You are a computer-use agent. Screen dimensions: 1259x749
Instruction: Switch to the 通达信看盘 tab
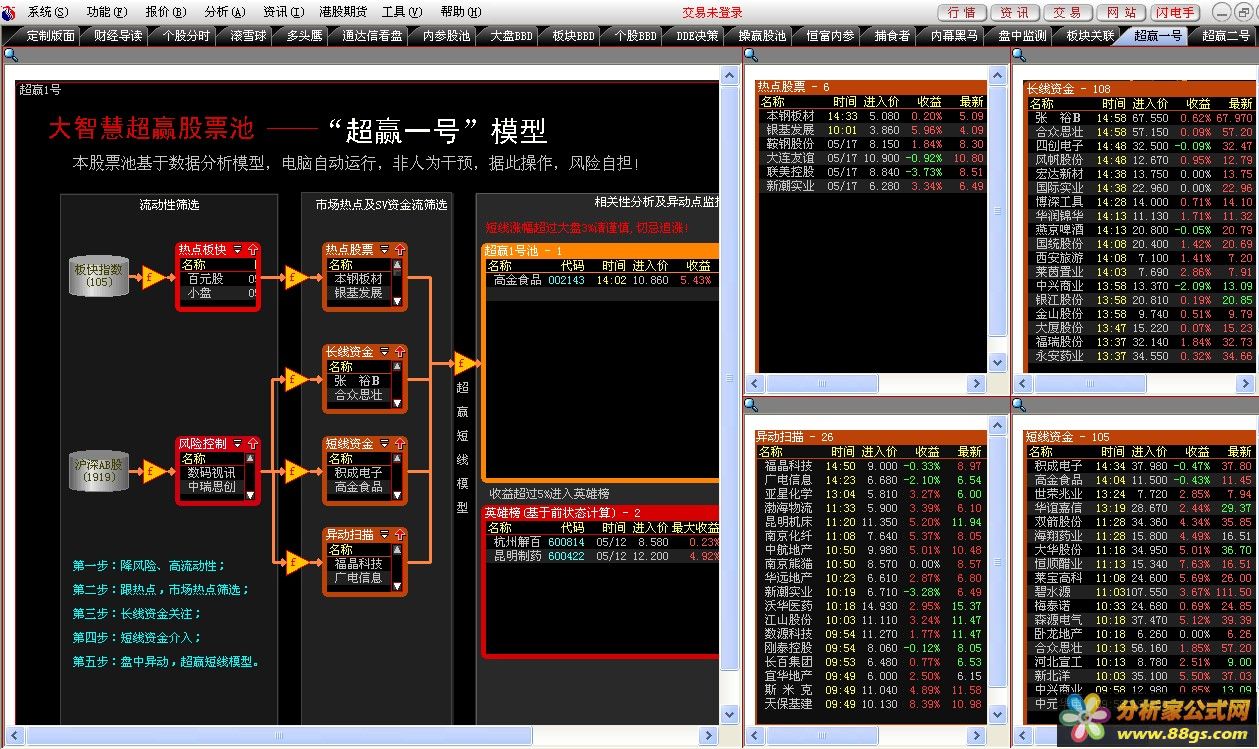[x=372, y=36]
